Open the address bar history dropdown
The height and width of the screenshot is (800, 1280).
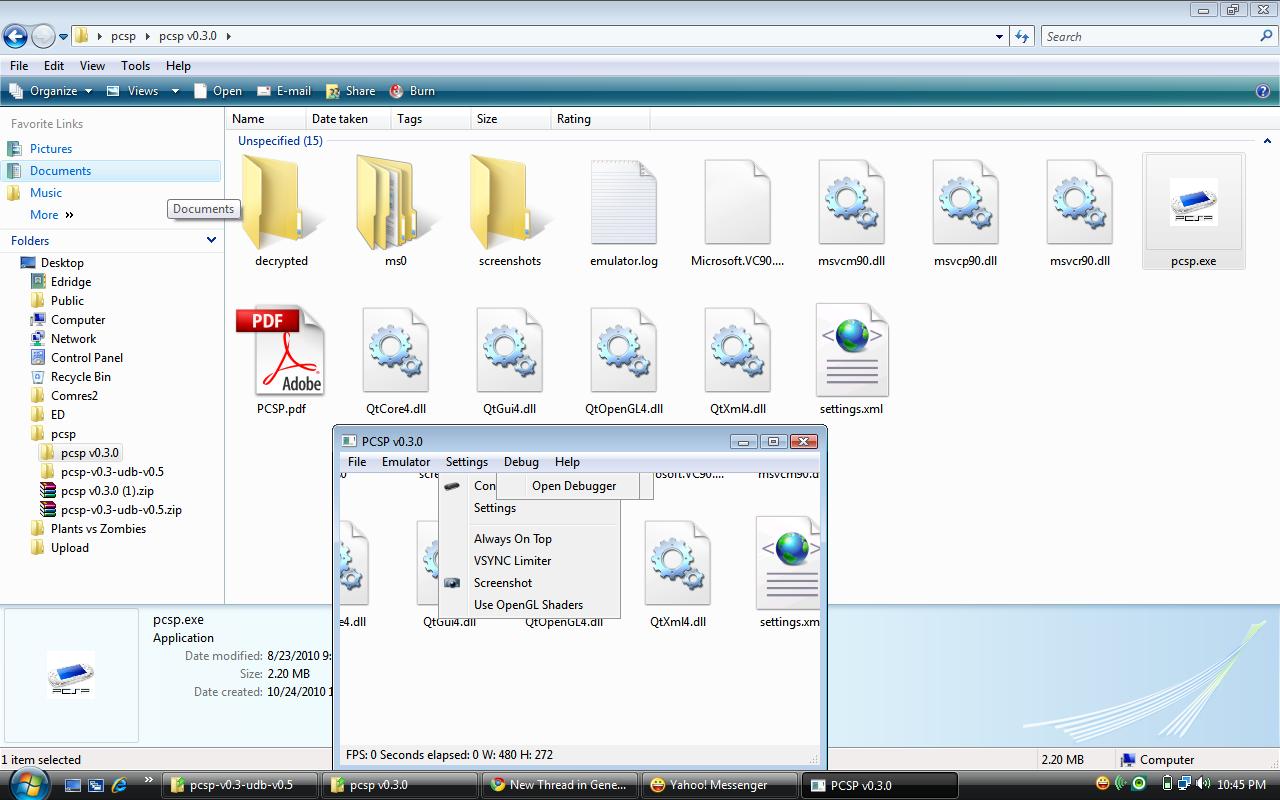(999, 37)
